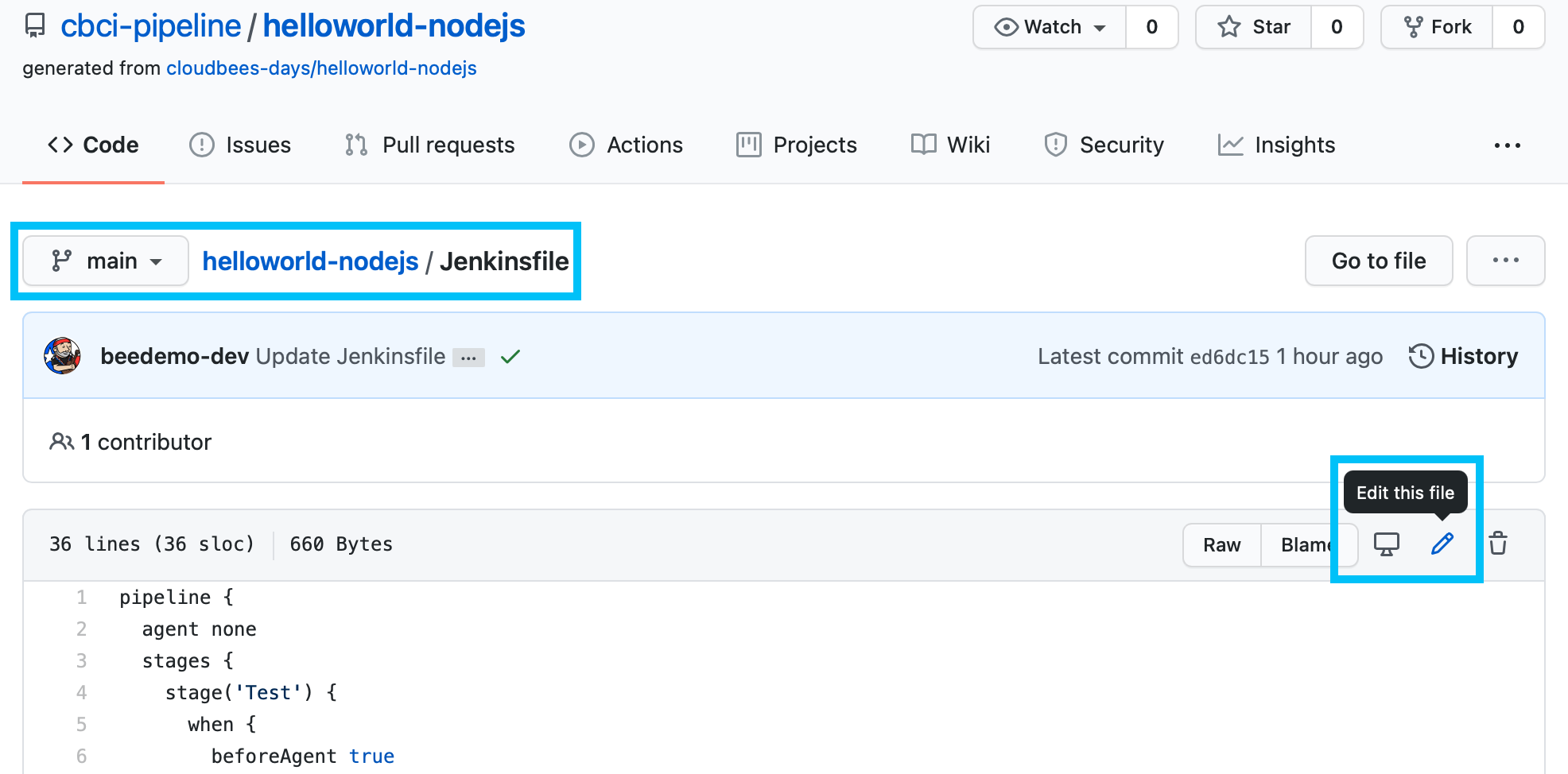Click the trash icon to delete this file
Viewport: 1568px width, 774px height.
[1498, 544]
